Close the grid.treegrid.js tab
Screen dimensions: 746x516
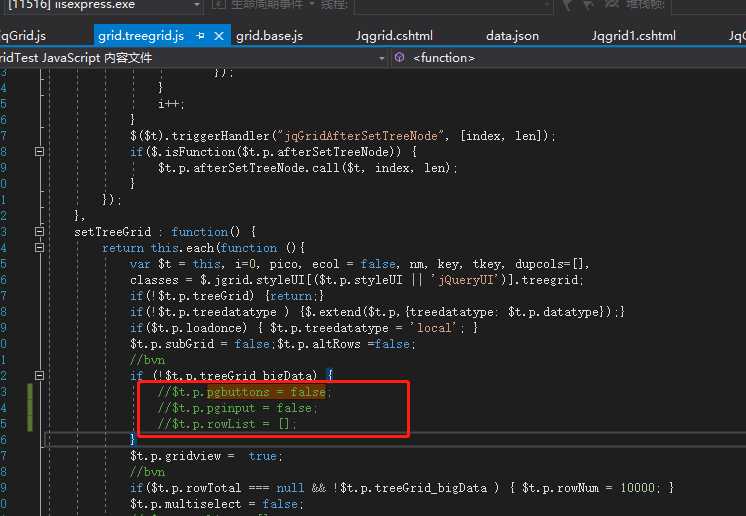point(219,36)
